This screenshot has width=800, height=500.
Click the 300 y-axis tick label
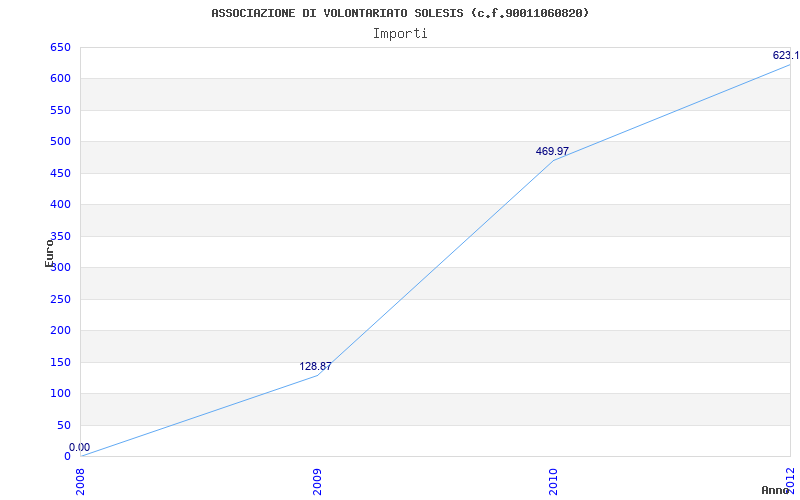pyautogui.click(x=60, y=268)
